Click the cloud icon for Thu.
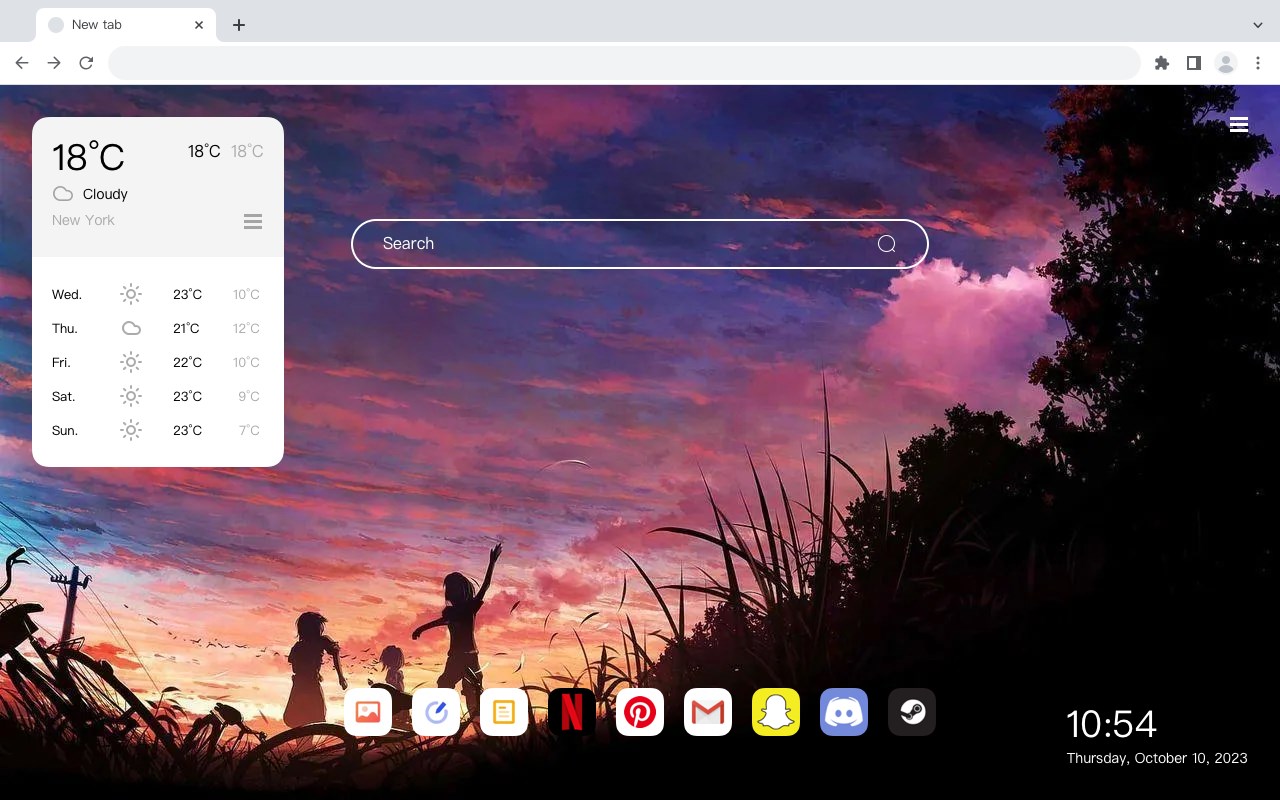Image resolution: width=1280 pixels, height=800 pixels. tap(131, 328)
